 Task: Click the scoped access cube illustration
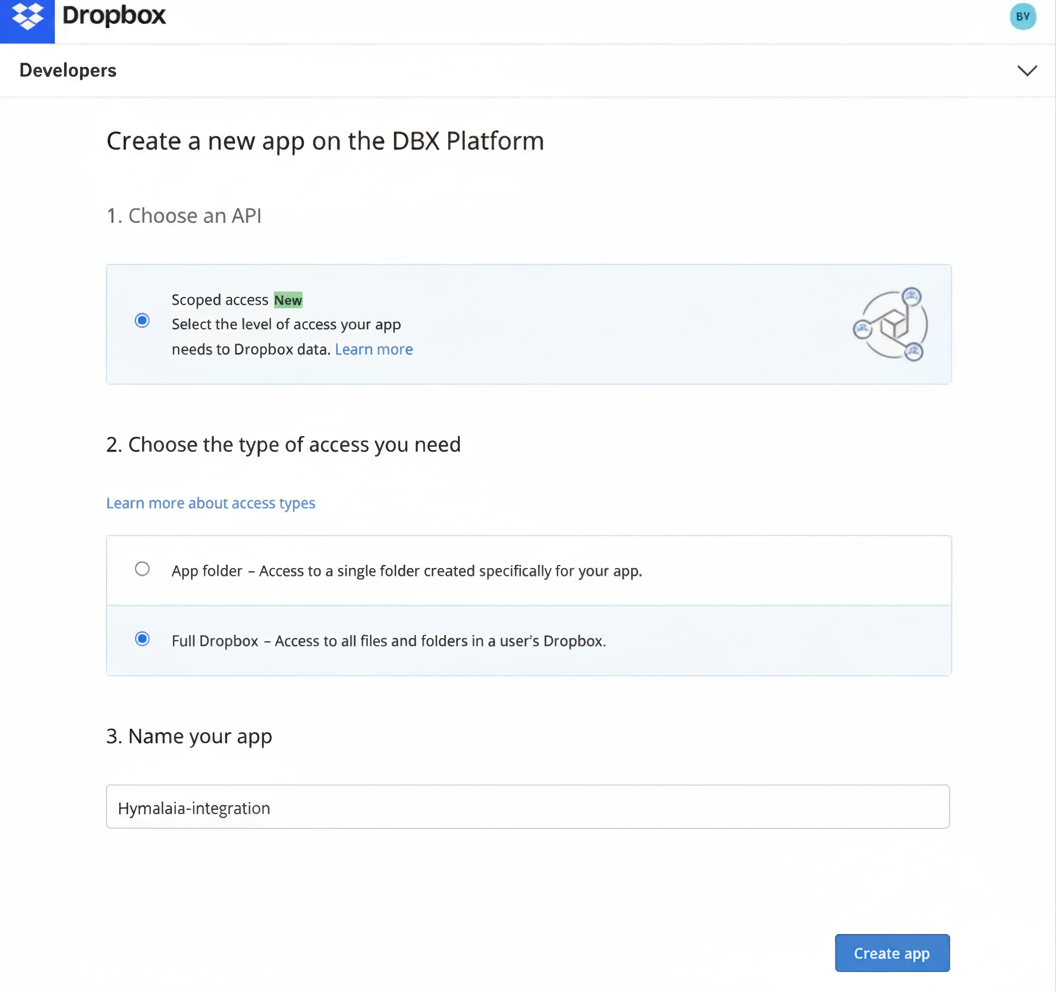tap(889, 324)
